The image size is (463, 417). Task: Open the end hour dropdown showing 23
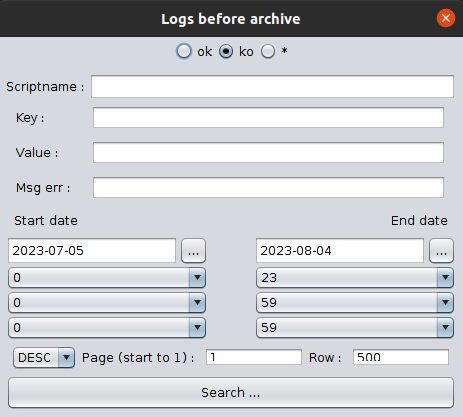click(355, 277)
